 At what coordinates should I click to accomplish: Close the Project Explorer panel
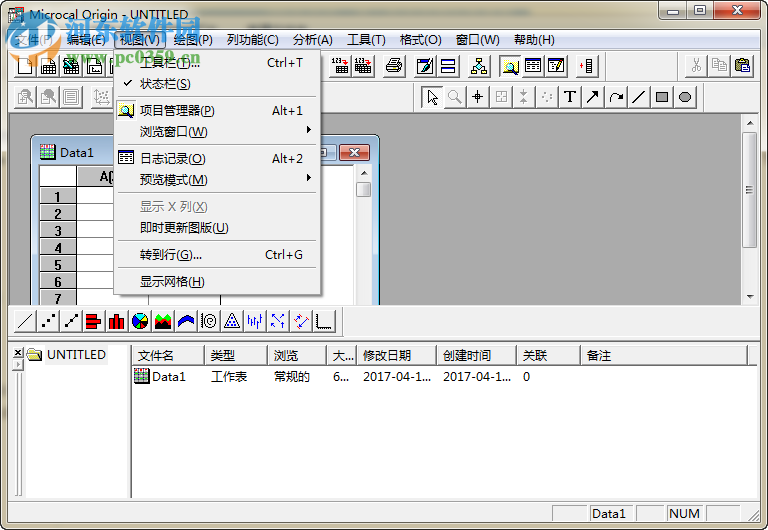tap(18, 352)
